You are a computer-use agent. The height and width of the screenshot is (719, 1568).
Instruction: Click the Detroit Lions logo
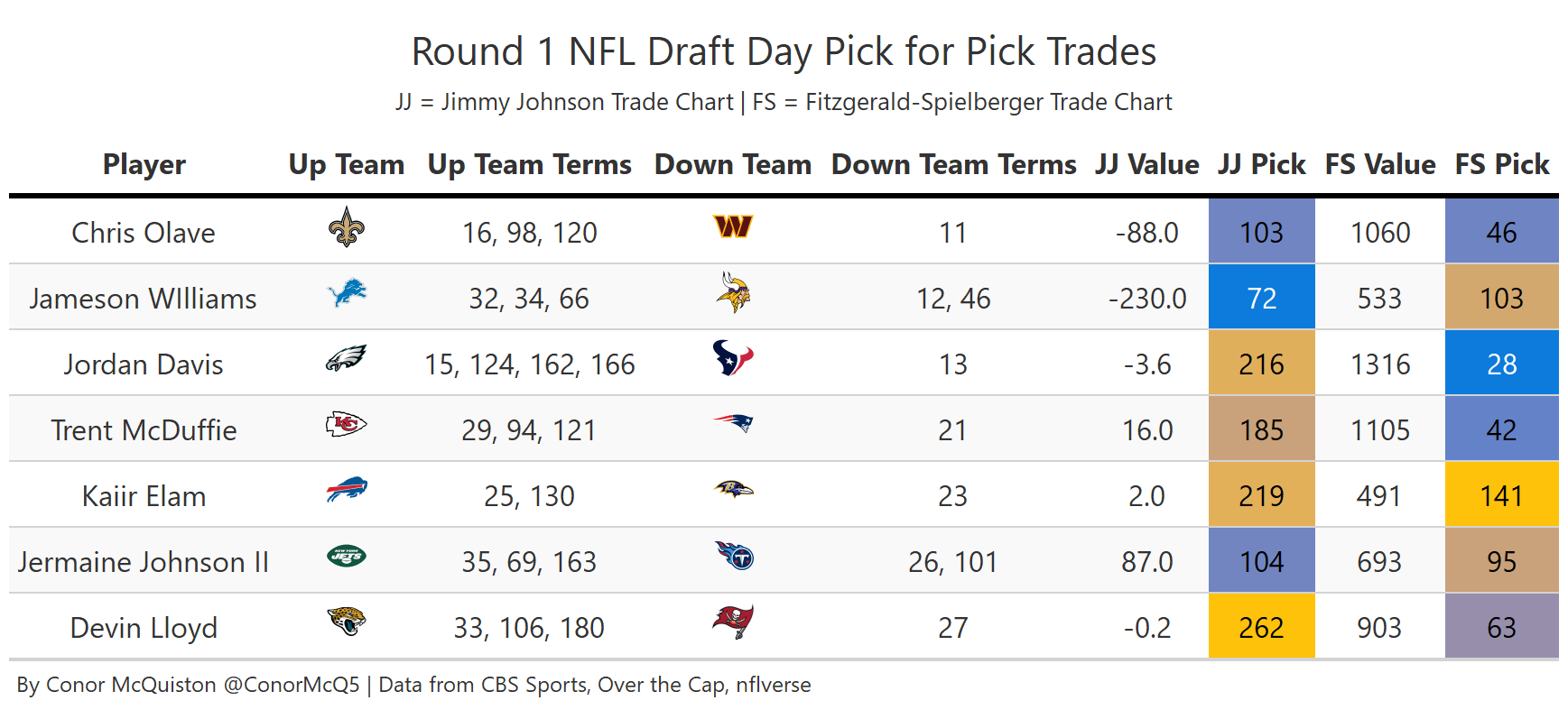point(347,293)
